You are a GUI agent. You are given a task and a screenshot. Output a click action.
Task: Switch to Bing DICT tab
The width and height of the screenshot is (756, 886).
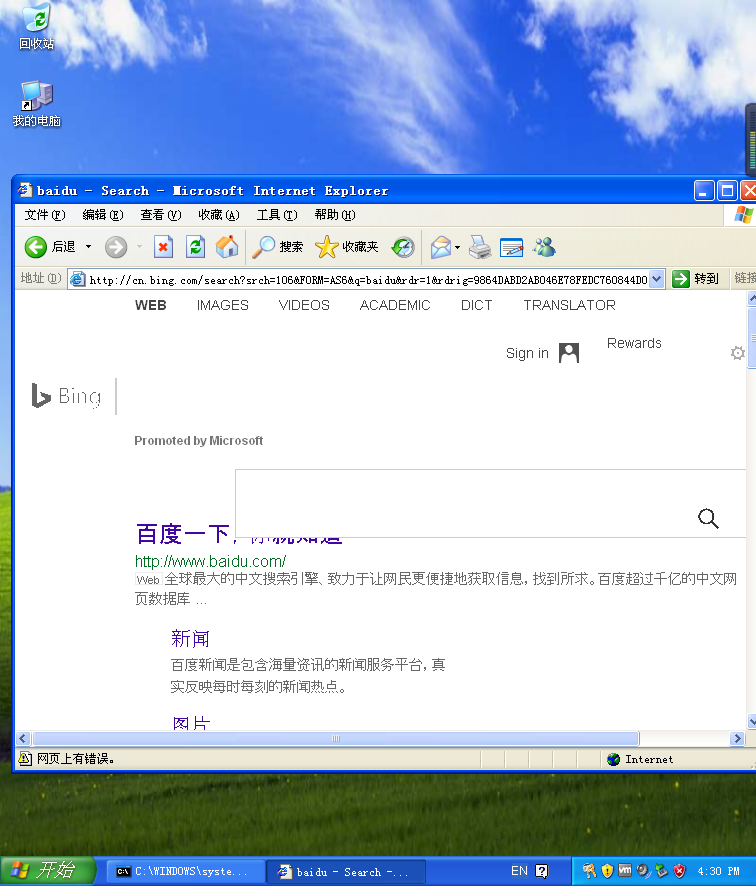[476, 305]
